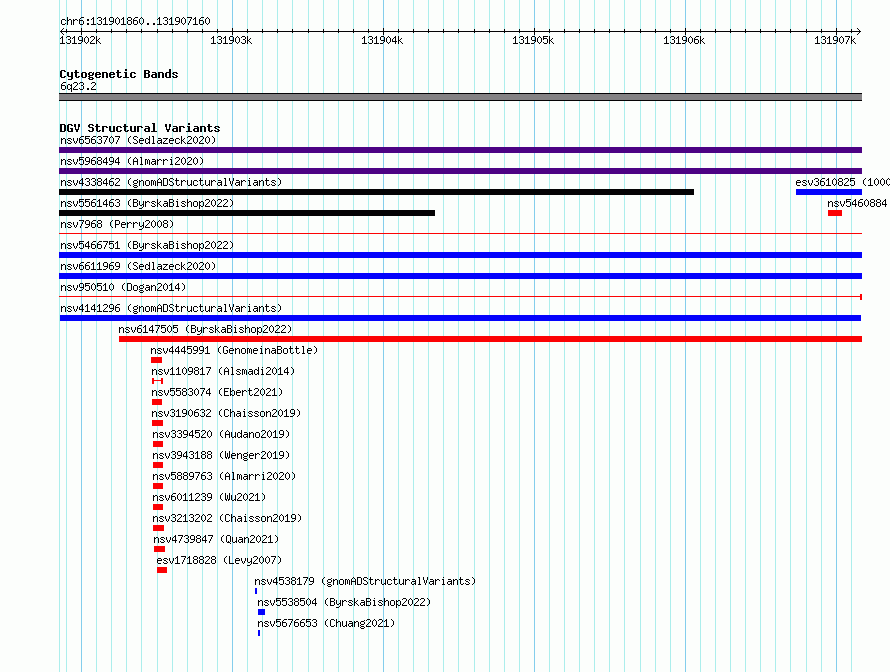Open nsv4338462 (gnomADStructuralVariants) label

pyautogui.click(x=171, y=182)
